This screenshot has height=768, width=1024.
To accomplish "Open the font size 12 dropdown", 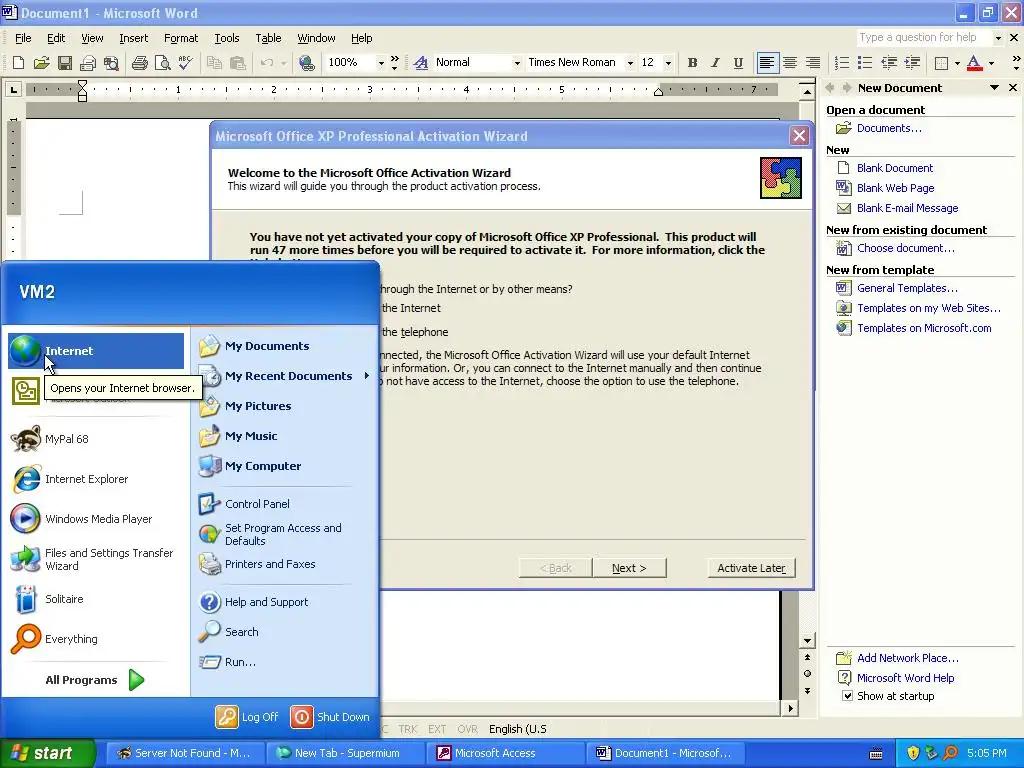I will pyautogui.click(x=668, y=63).
